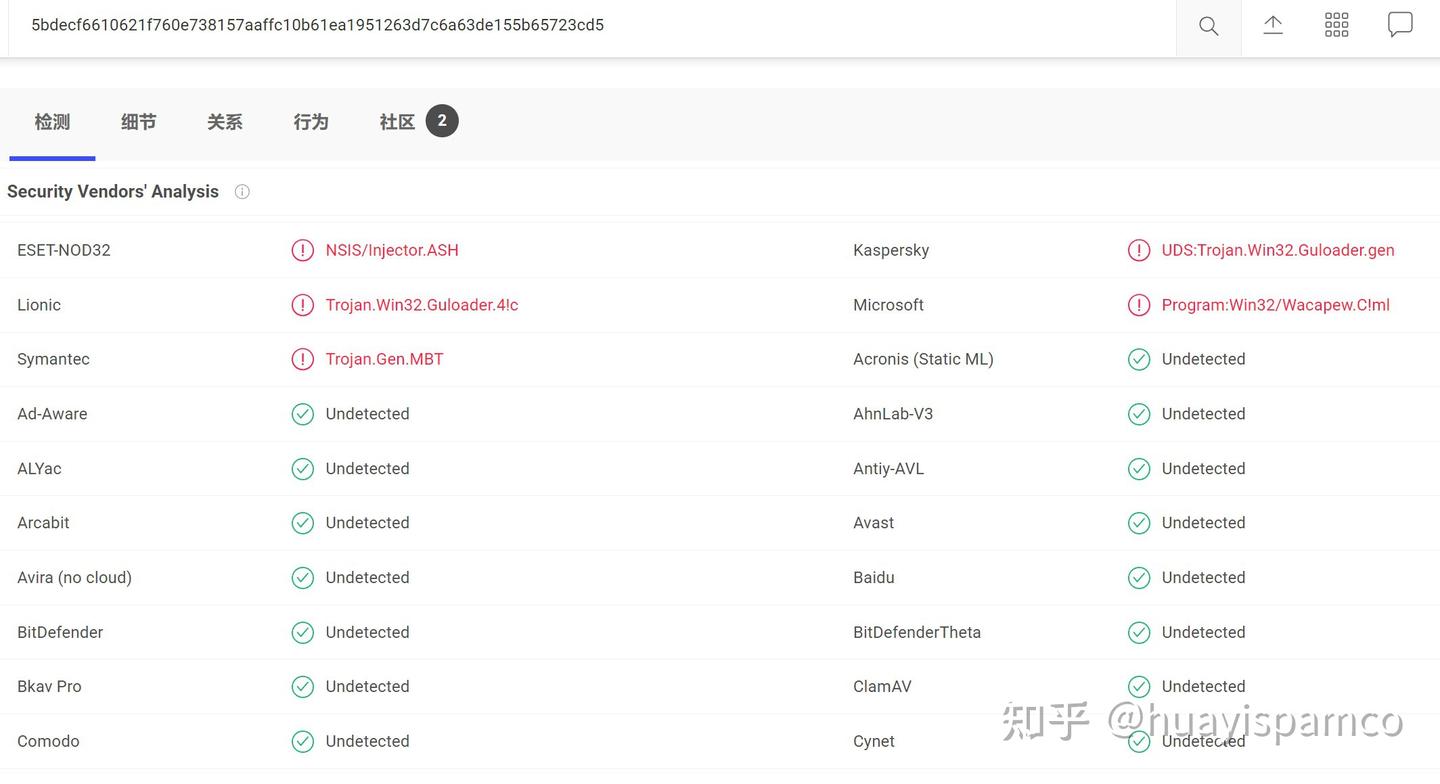The height and width of the screenshot is (784, 1440).
Task: Switch to the 细节 tab
Action: [x=138, y=122]
